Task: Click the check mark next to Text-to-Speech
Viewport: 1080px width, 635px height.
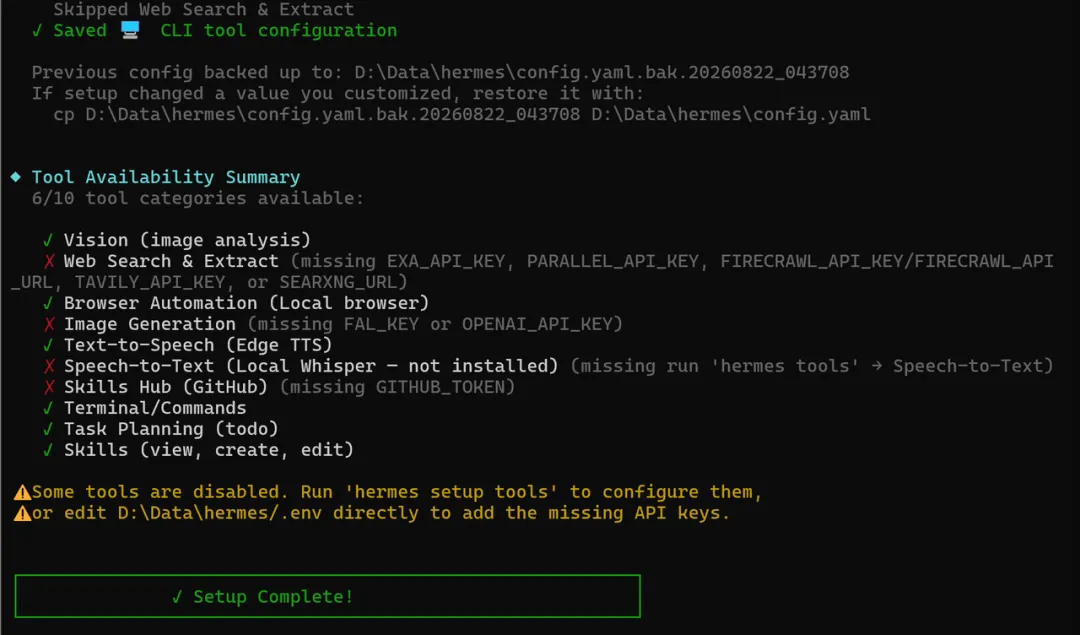Action: point(48,345)
